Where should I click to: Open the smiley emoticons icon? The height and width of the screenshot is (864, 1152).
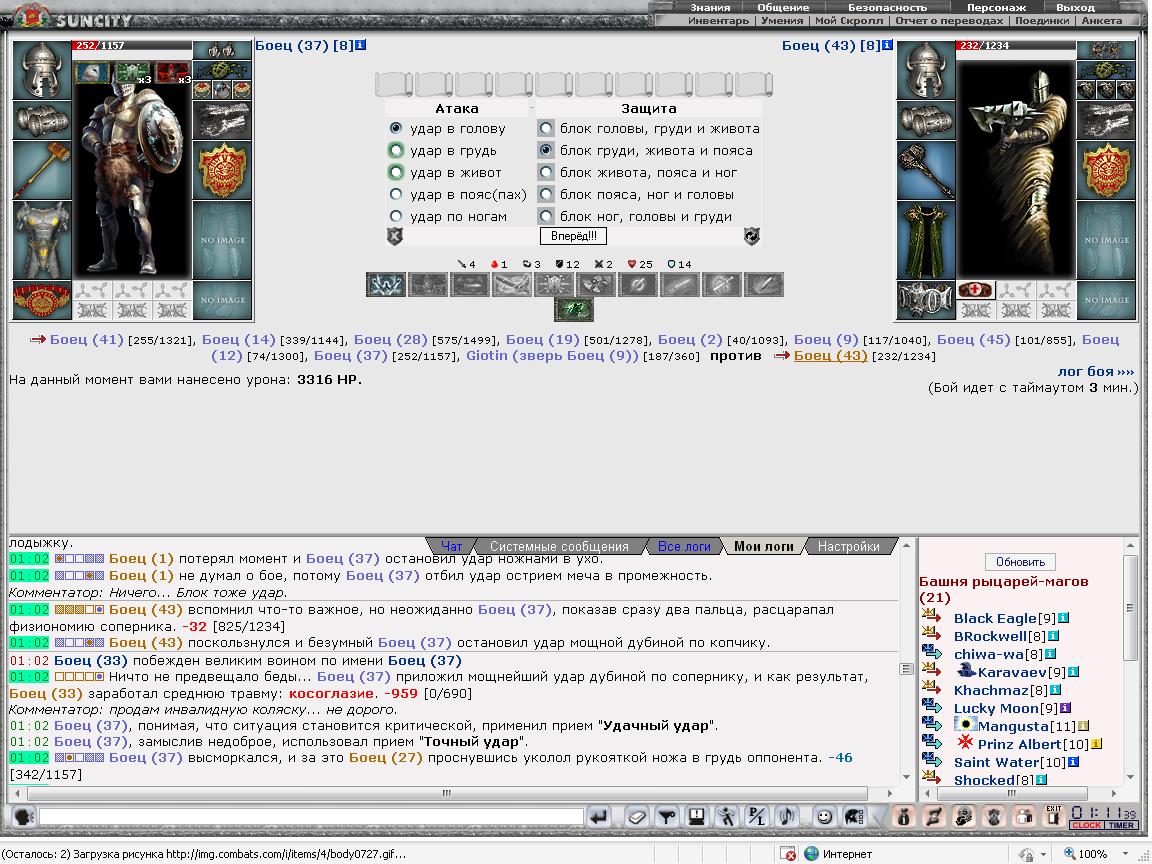point(824,816)
